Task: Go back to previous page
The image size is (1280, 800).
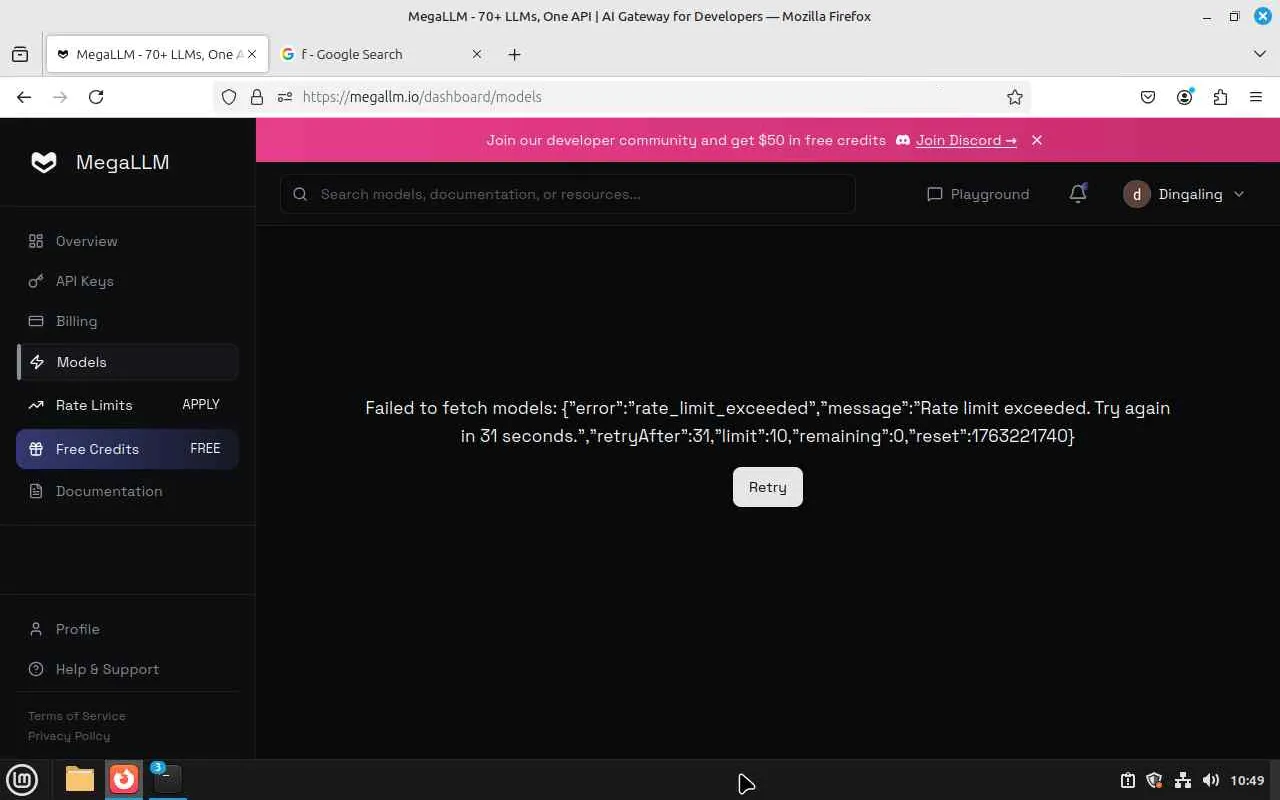Action: coord(24,97)
